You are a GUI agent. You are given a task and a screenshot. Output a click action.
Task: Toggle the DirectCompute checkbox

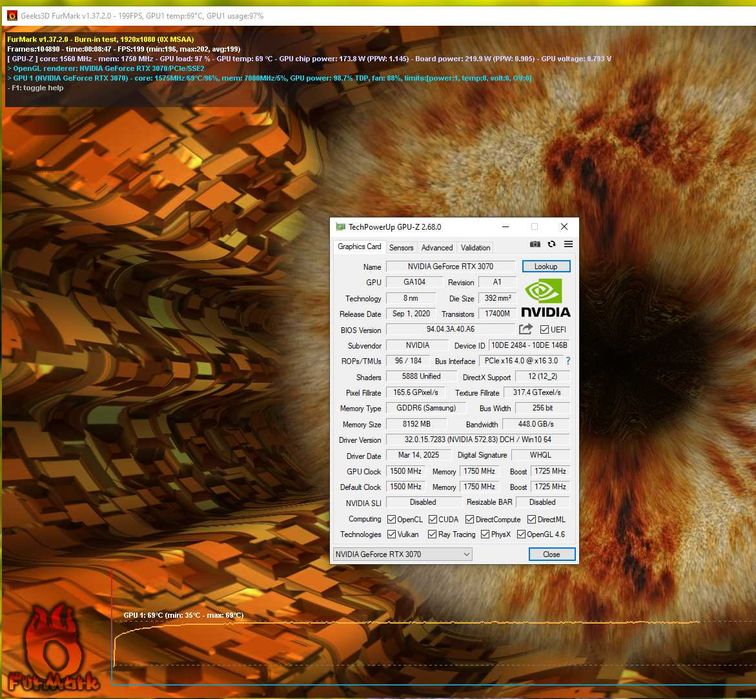(470, 519)
